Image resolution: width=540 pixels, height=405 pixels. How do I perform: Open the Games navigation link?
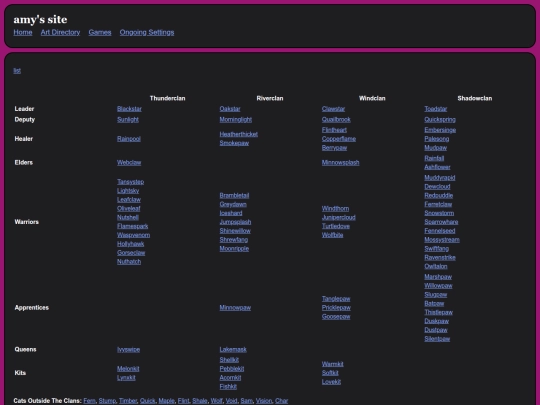pyautogui.click(x=100, y=32)
